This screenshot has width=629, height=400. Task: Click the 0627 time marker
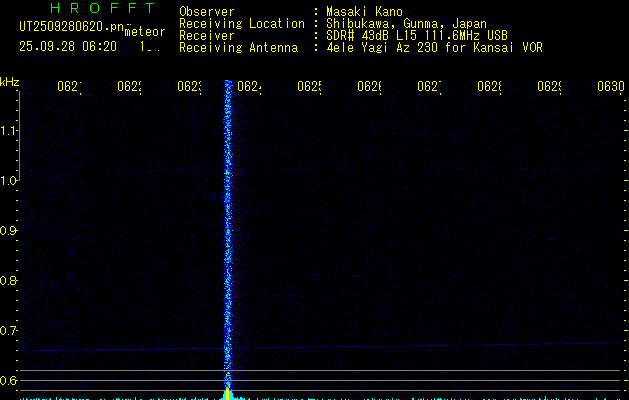pos(429,87)
